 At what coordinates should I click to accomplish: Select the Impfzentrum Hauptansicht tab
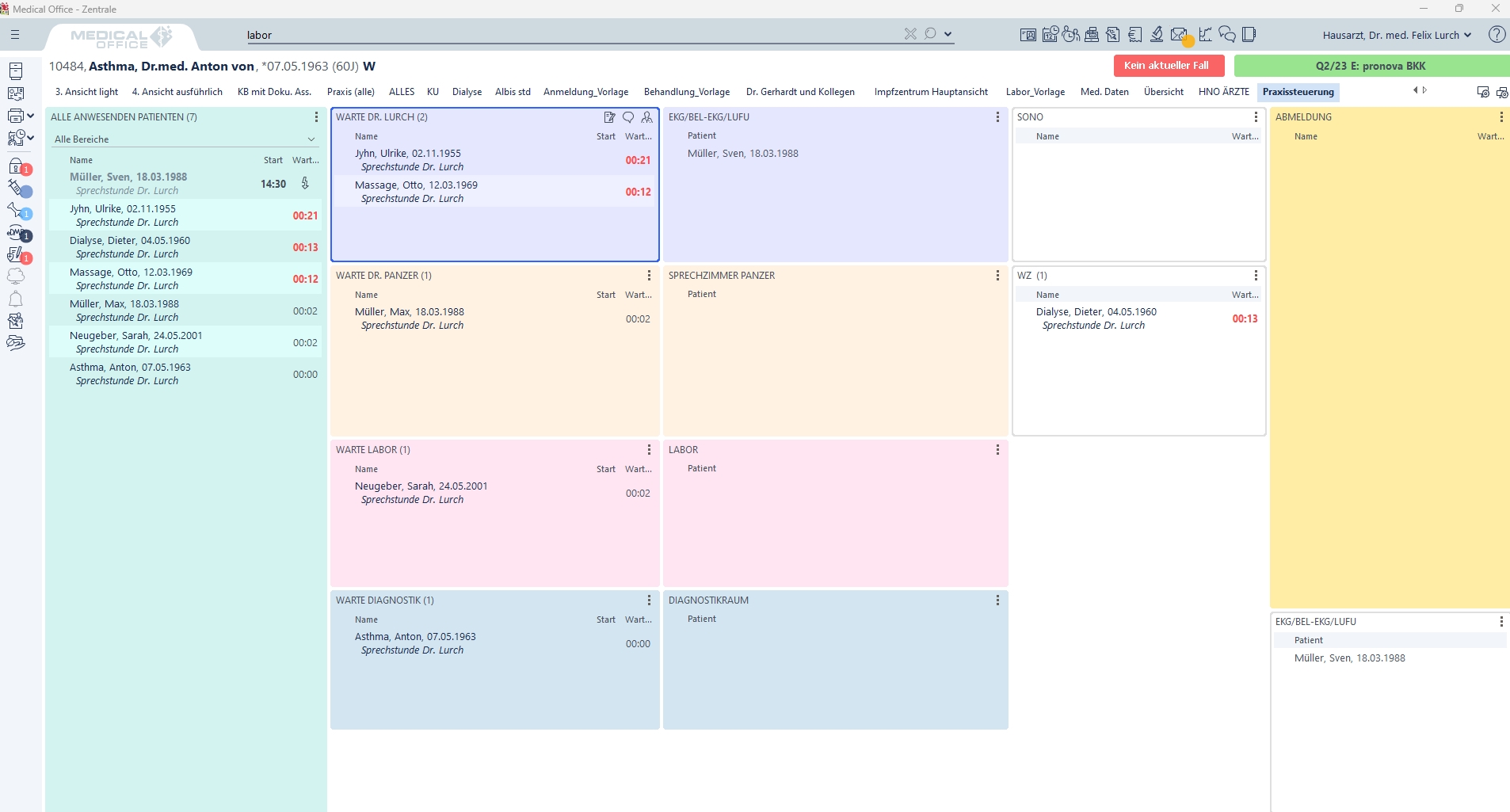tap(931, 92)
